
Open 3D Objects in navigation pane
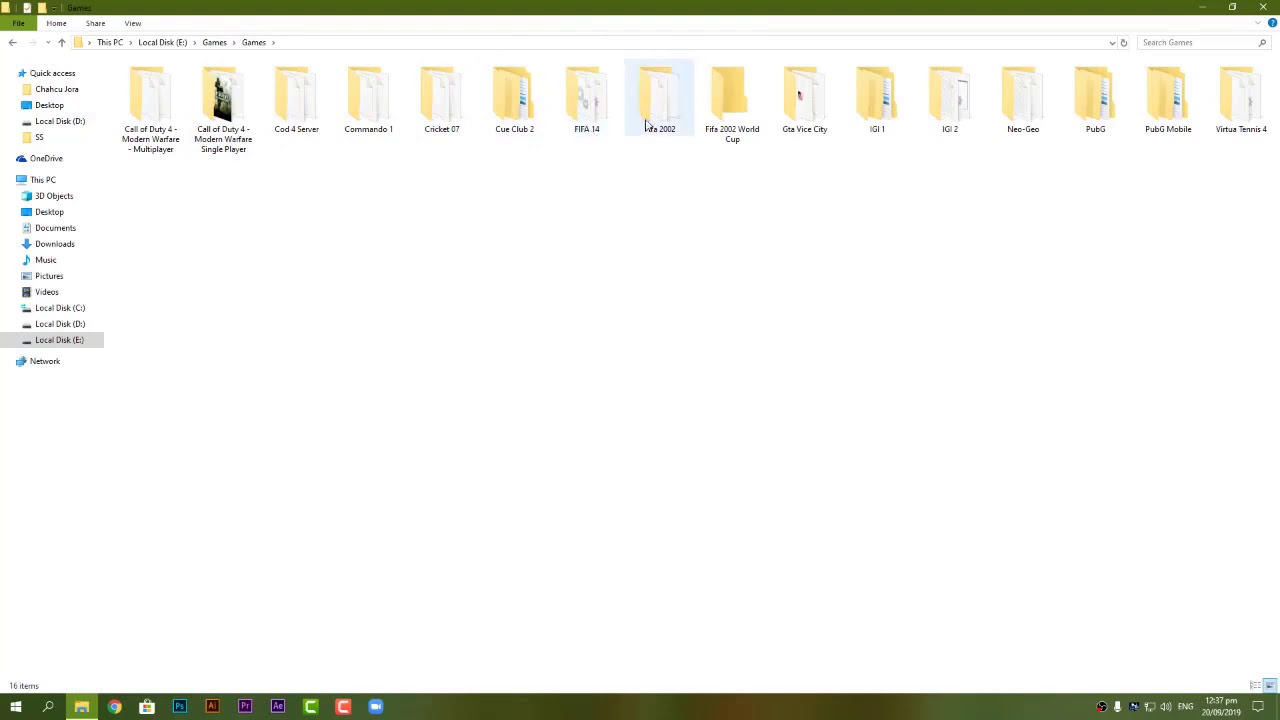53,196
